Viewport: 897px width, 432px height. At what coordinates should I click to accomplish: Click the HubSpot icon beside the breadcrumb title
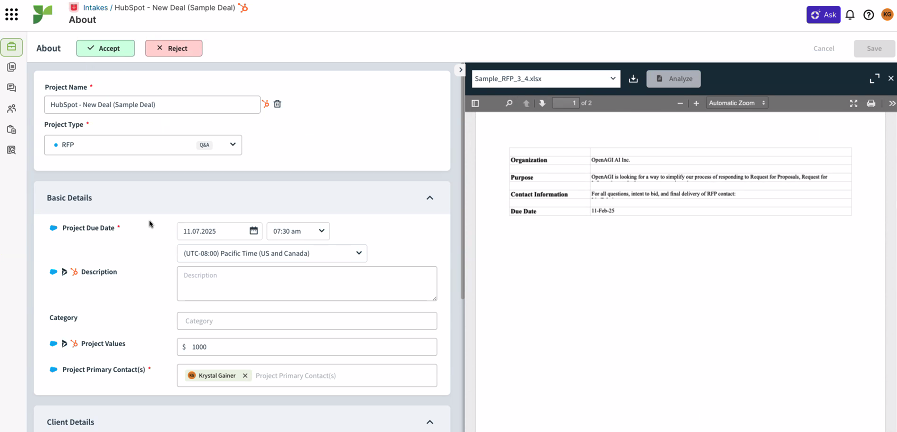pyautogui.click(x=244, y=7)
